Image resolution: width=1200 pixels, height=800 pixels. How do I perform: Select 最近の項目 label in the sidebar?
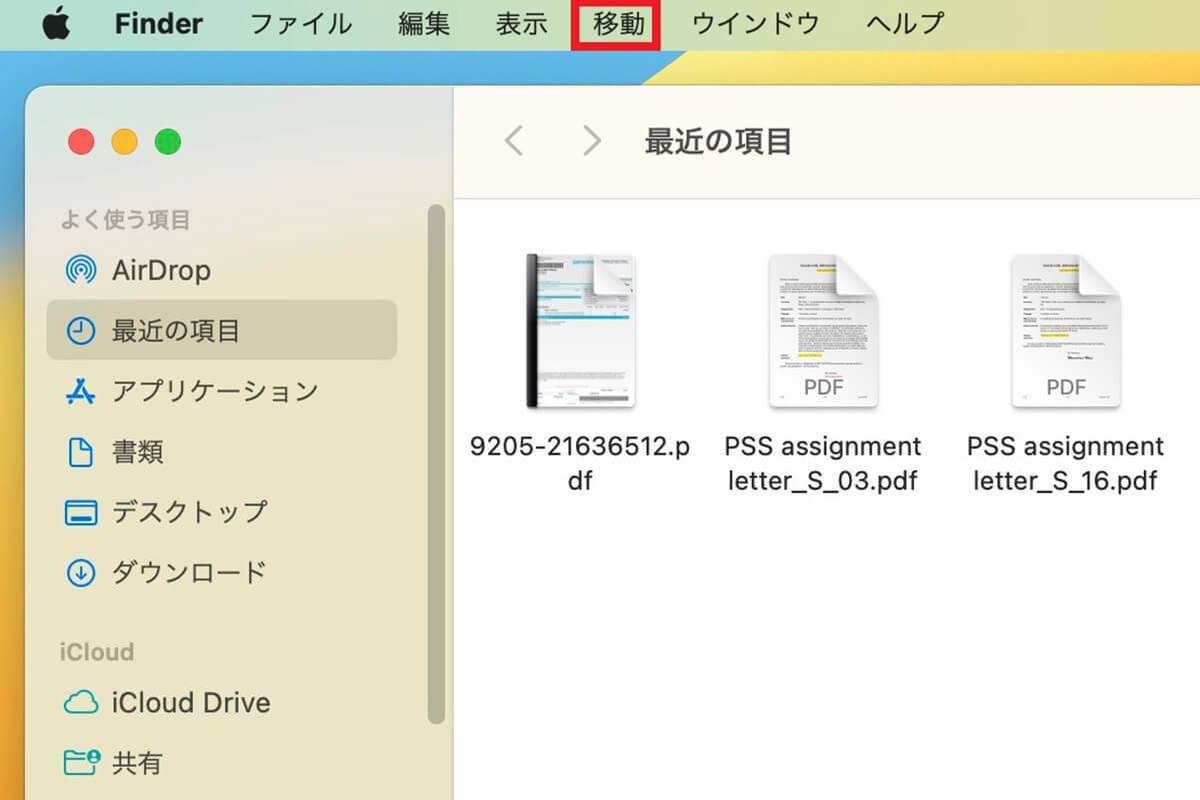point(176,331)
